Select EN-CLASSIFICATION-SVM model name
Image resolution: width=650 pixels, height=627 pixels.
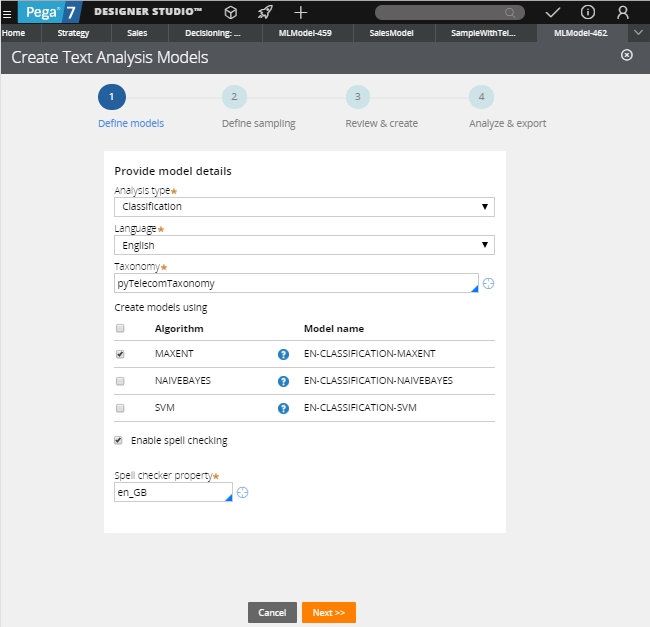pyautogui.click(x=360, y=407)
